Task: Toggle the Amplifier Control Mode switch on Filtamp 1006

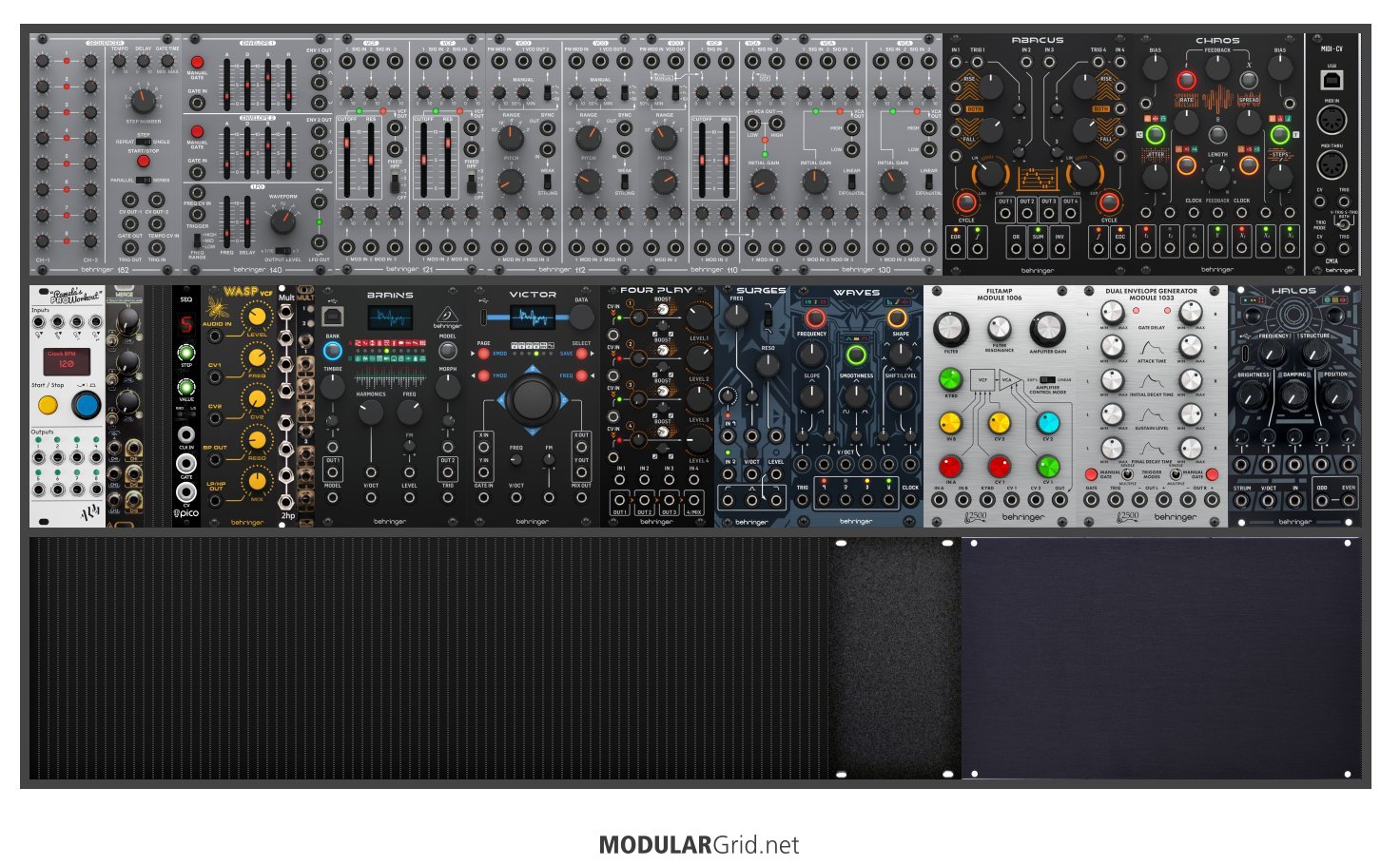Action: click(1047, 378)
